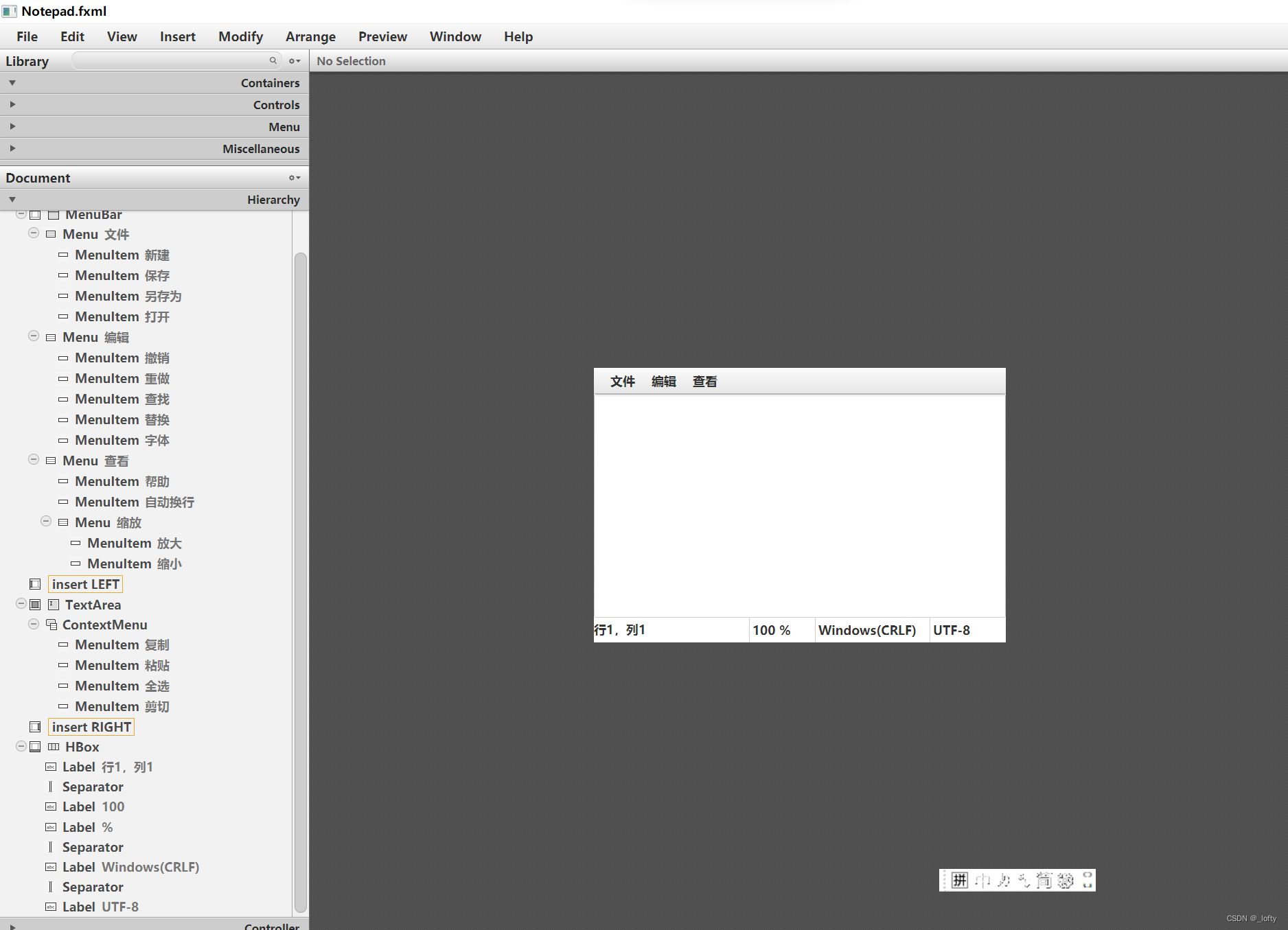Click the hierarchy vertical scrollbar
1288x930 pixels.
(x=300, y=583)
